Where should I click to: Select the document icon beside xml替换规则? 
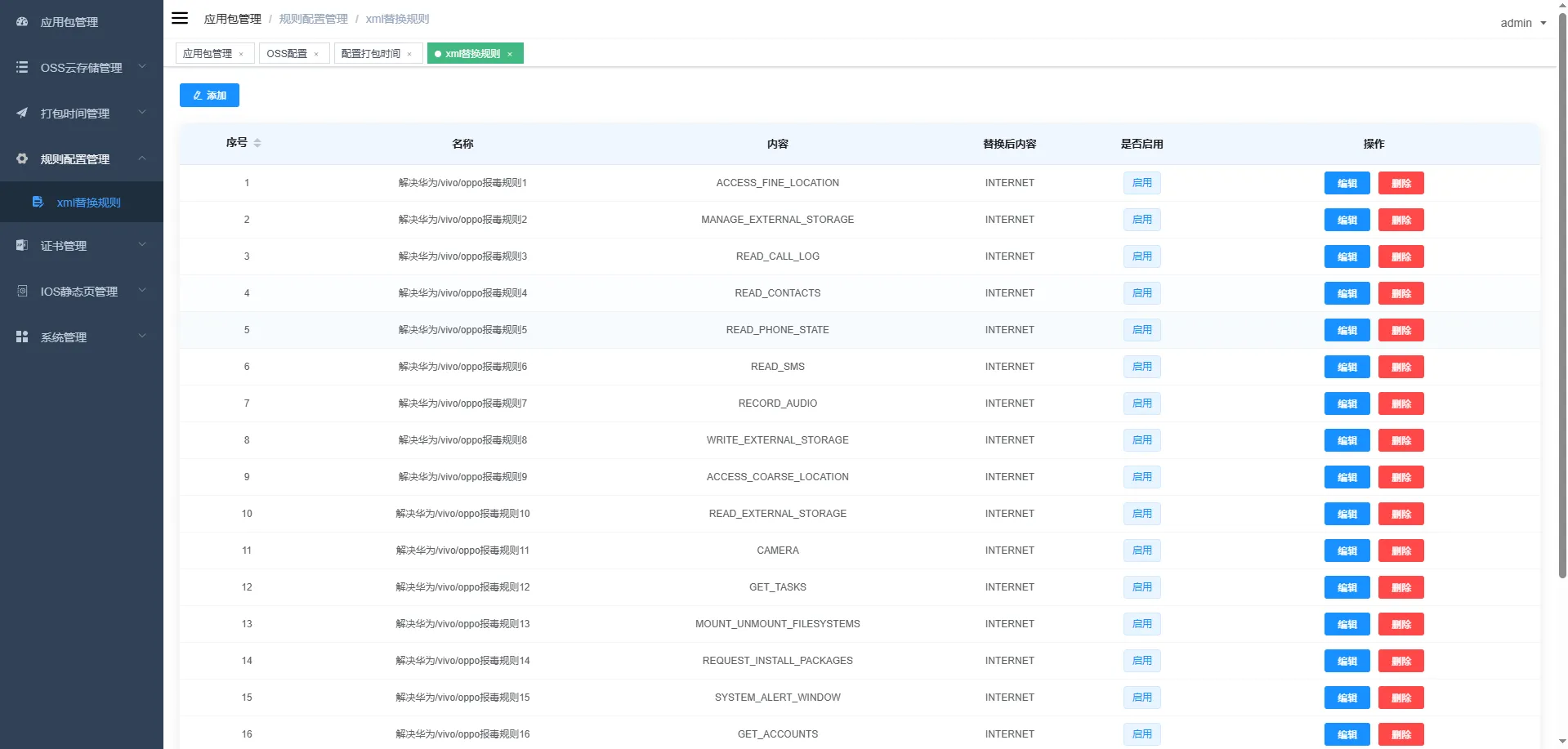(x=38, y=202)
